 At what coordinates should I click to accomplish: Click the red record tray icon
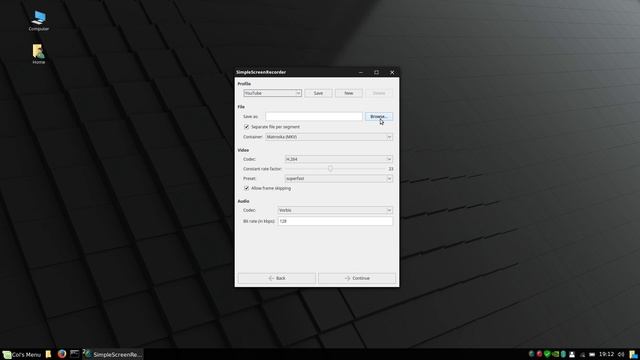coord(539,354)
